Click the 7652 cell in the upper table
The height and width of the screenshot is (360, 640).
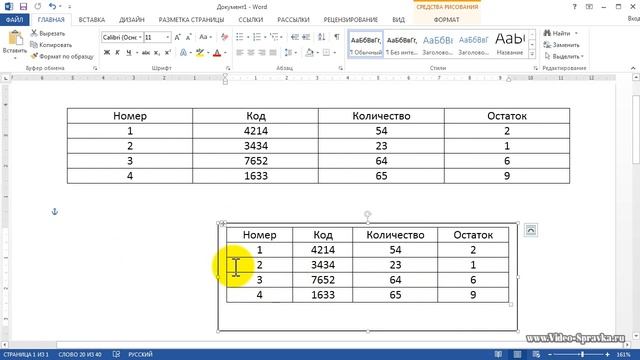256,161
